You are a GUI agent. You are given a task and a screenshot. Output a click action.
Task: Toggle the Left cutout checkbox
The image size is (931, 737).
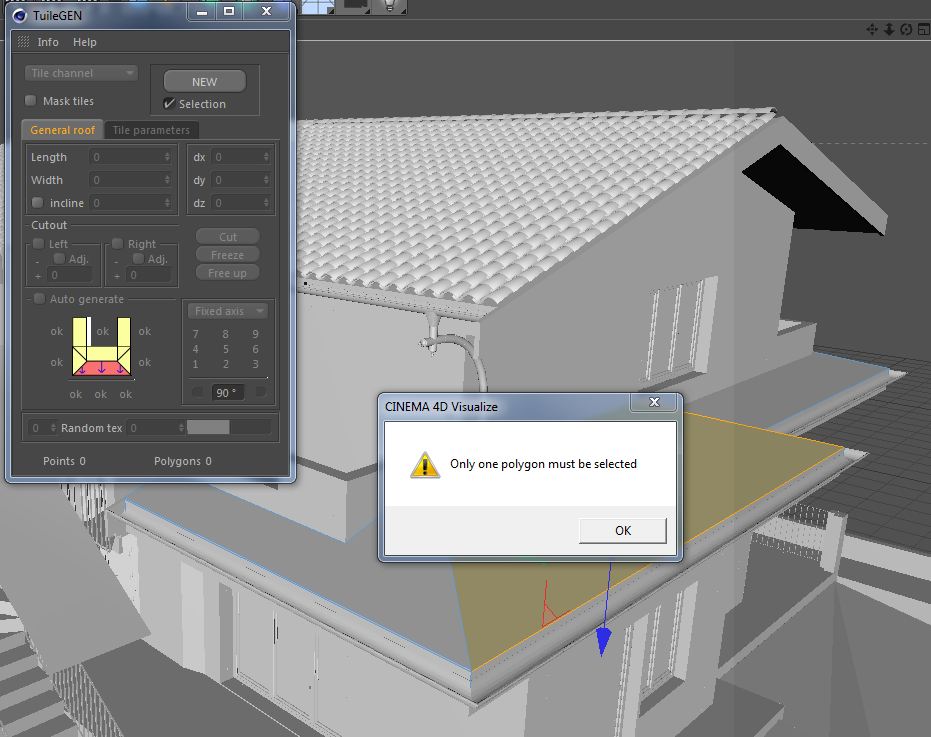click(x=39, y=243)
